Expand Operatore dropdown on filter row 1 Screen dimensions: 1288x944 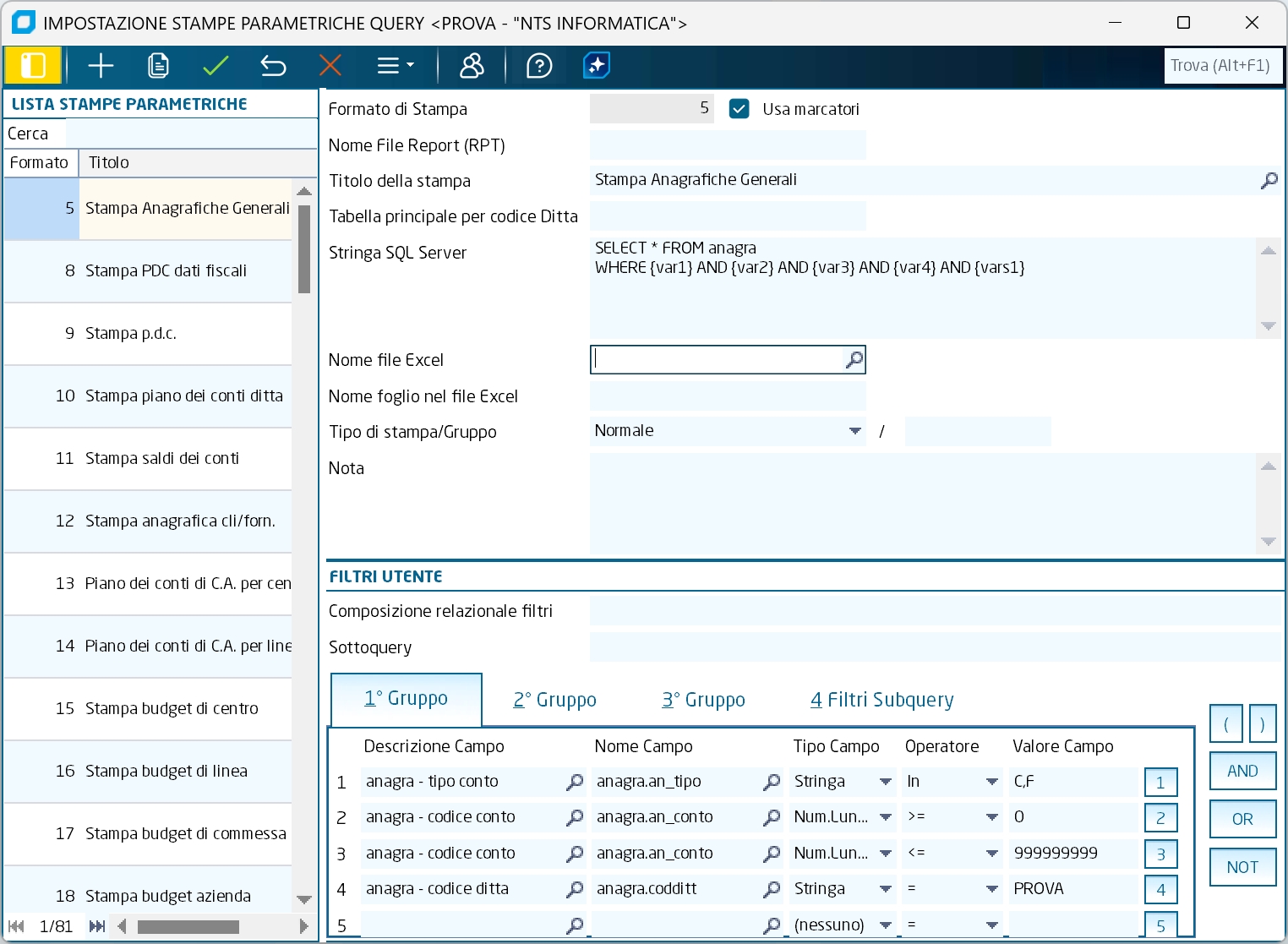[991, 782]
